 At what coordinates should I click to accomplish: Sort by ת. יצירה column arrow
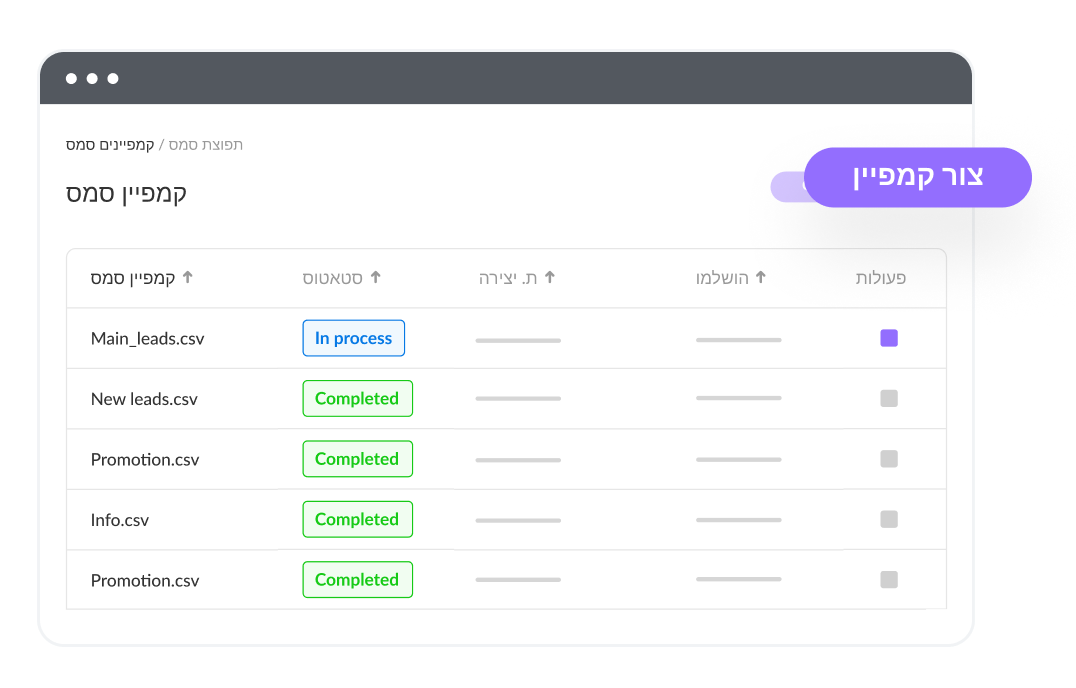pos(550,277)
